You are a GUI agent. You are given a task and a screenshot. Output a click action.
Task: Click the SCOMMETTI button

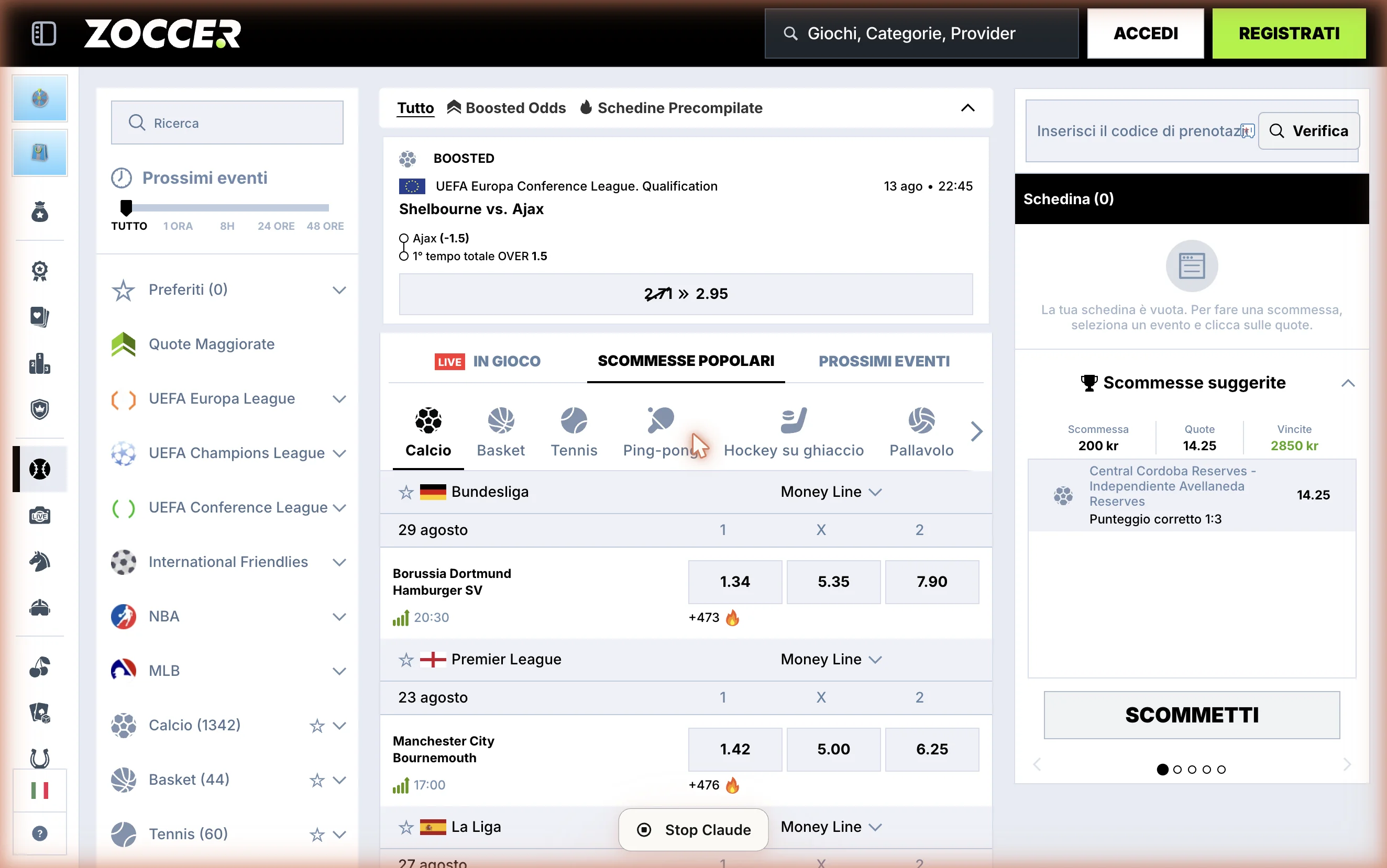1192,715
